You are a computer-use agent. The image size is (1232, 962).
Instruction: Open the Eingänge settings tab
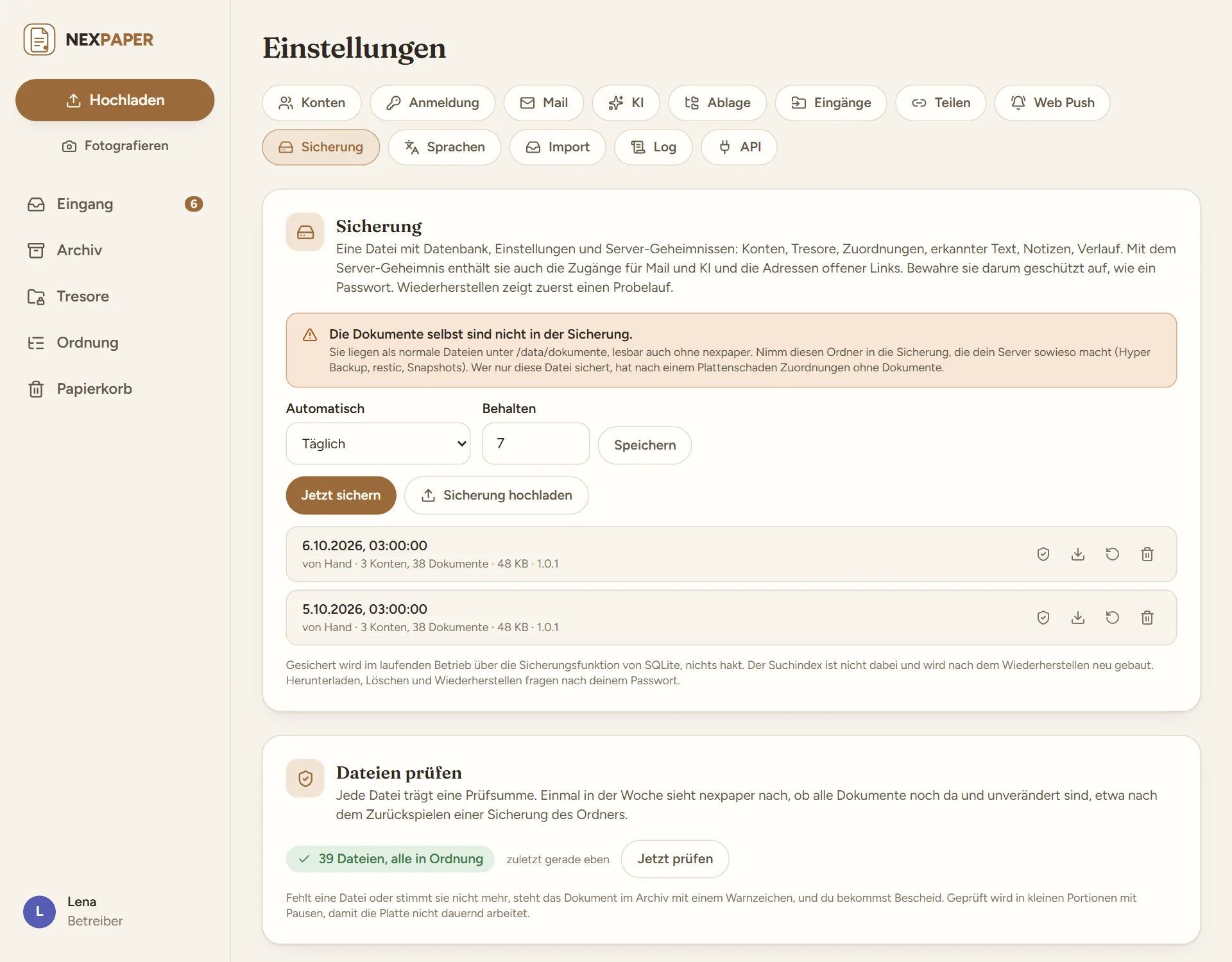pyautogui.click(x=831, y=103)
